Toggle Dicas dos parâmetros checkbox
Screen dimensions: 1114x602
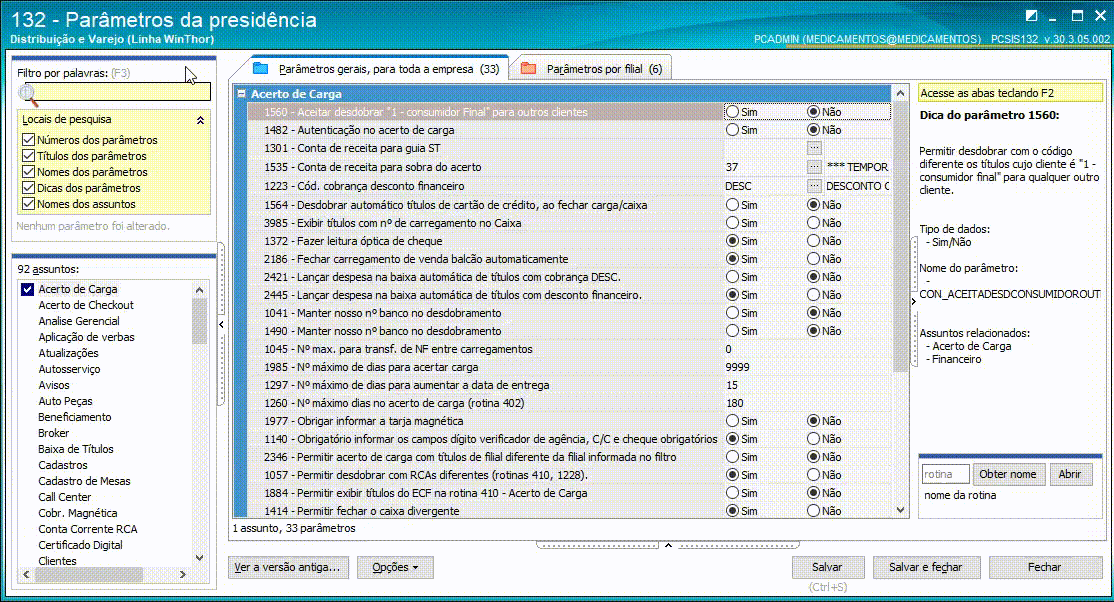coord(28,188)
